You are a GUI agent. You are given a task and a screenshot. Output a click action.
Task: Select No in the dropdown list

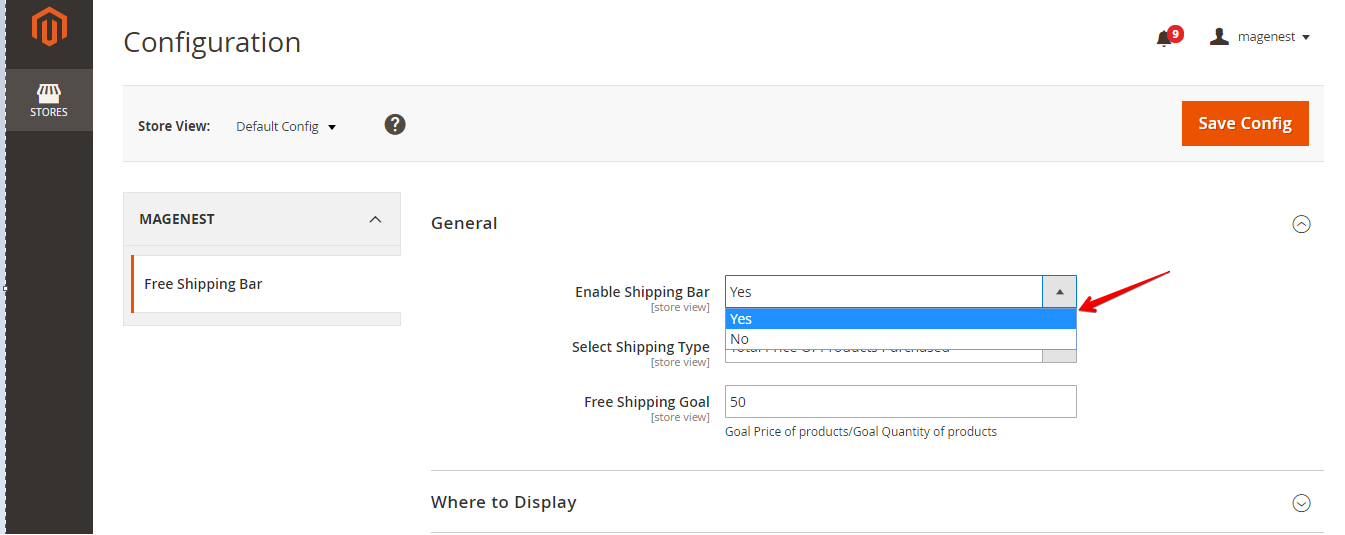tap(900, 339)
